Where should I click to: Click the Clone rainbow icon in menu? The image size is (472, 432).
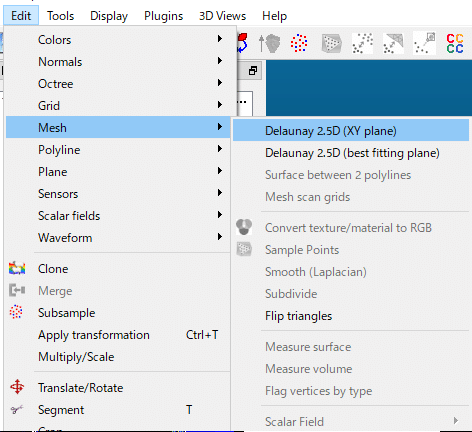point(17,268)
